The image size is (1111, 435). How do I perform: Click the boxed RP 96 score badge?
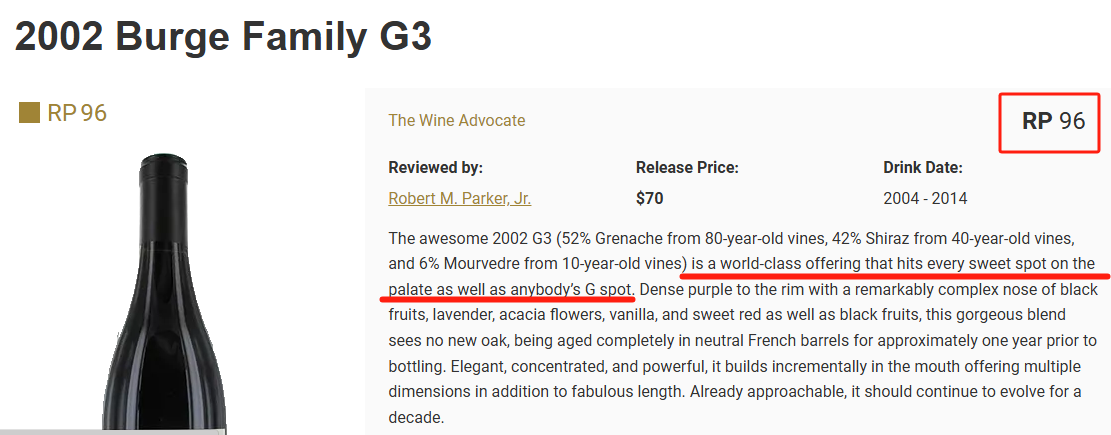tap(1053, 121)
